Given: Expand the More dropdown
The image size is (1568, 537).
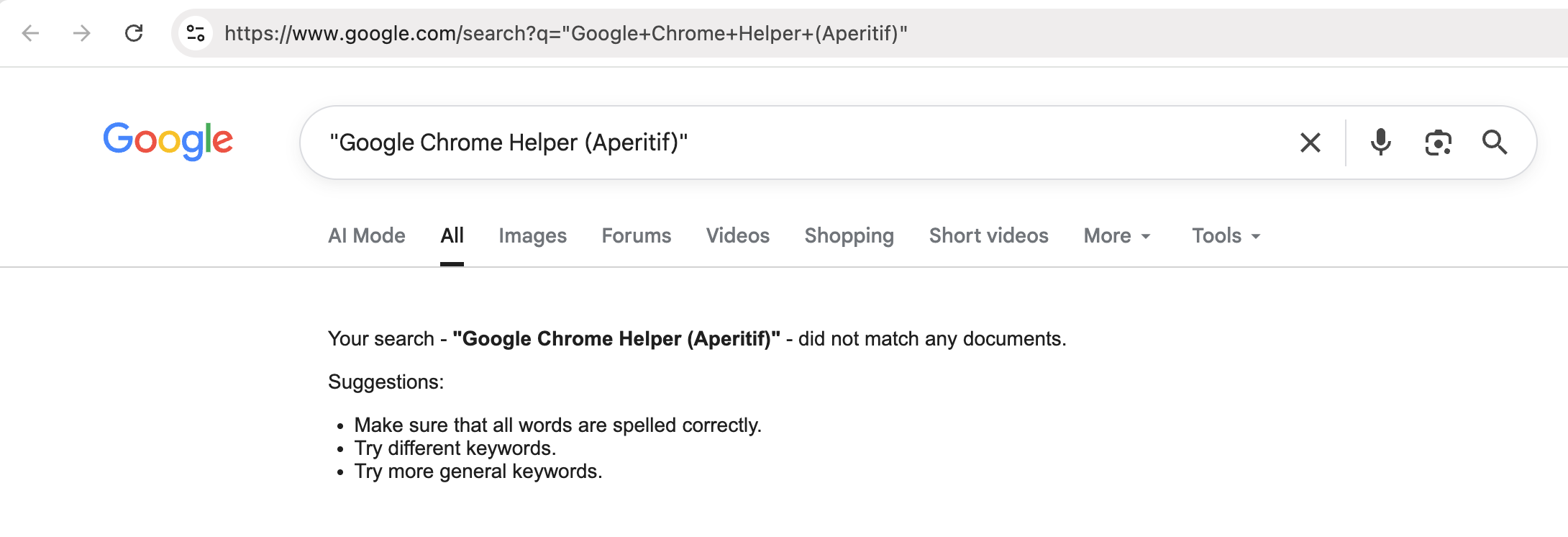Looking at the screenshot, I should click(1117, 235).
